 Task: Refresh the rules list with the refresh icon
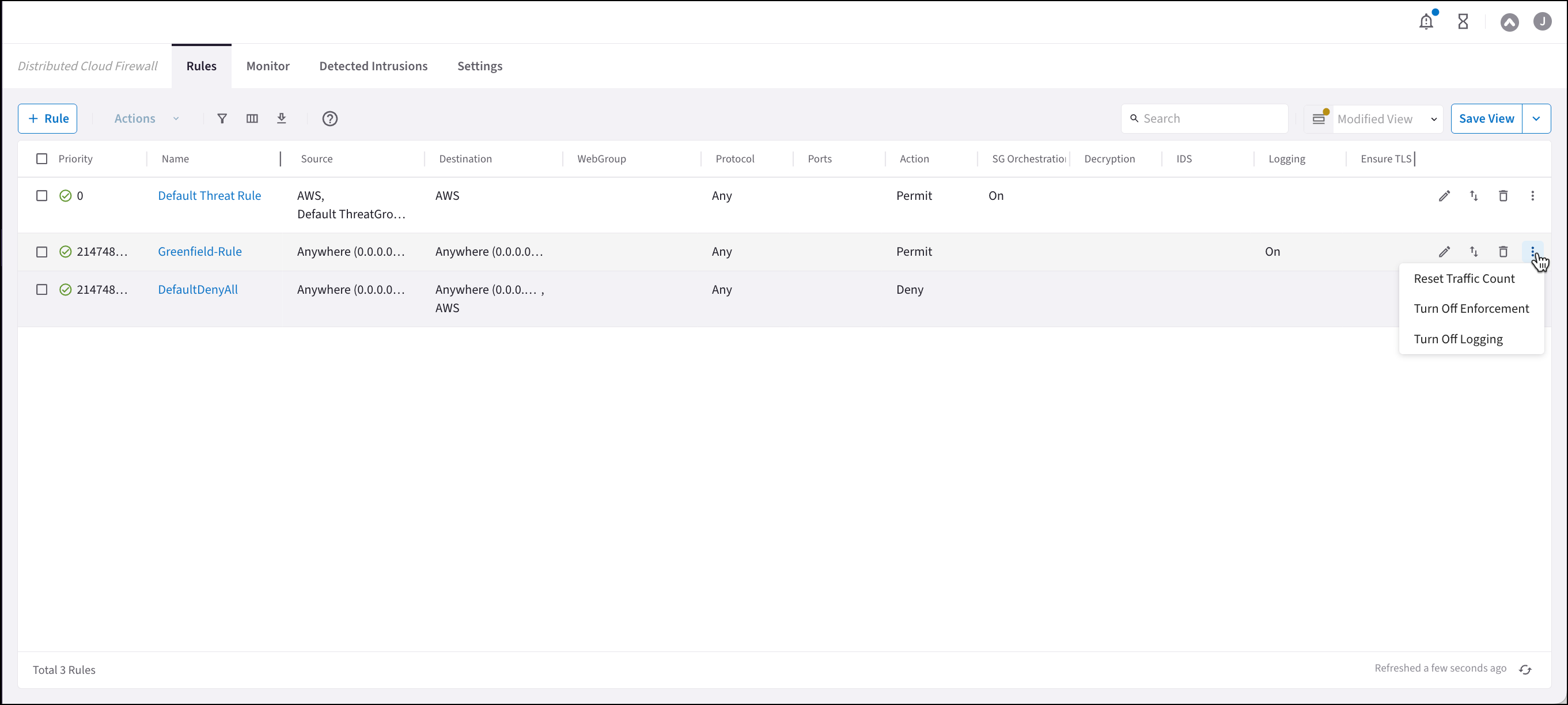[x=1525, y=669]
